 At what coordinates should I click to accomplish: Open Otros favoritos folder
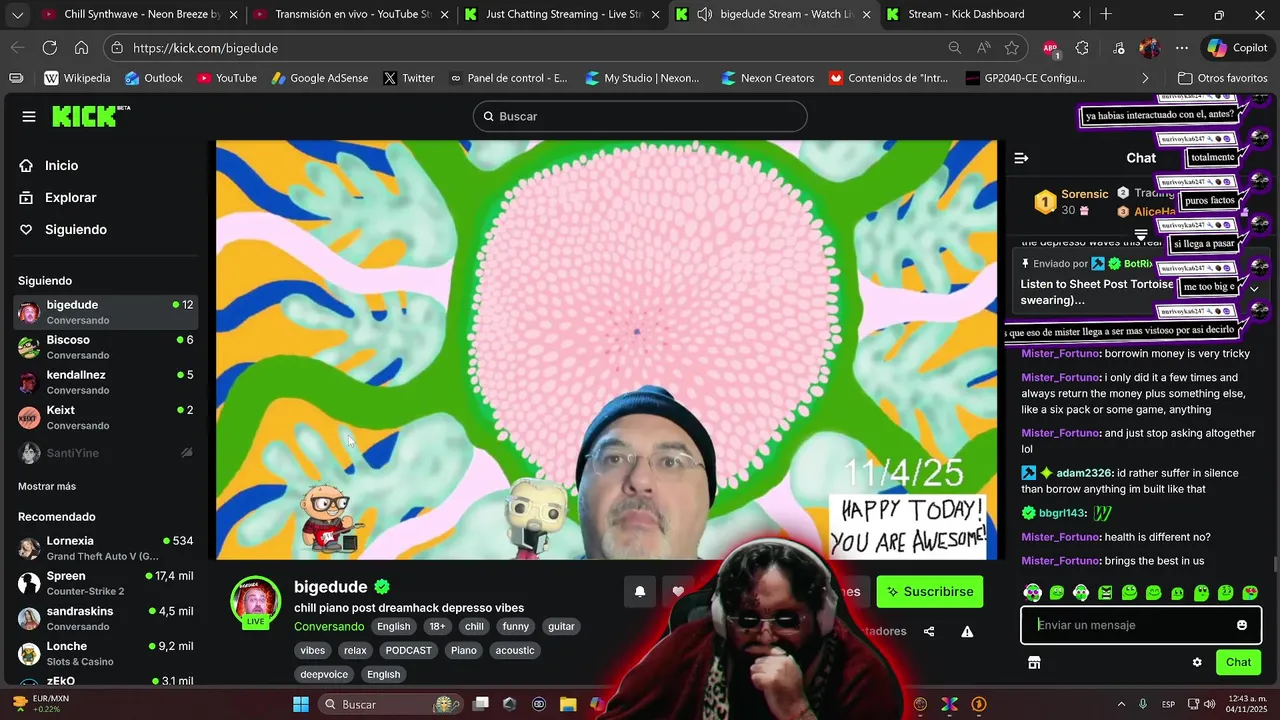tap(1222, 78)
